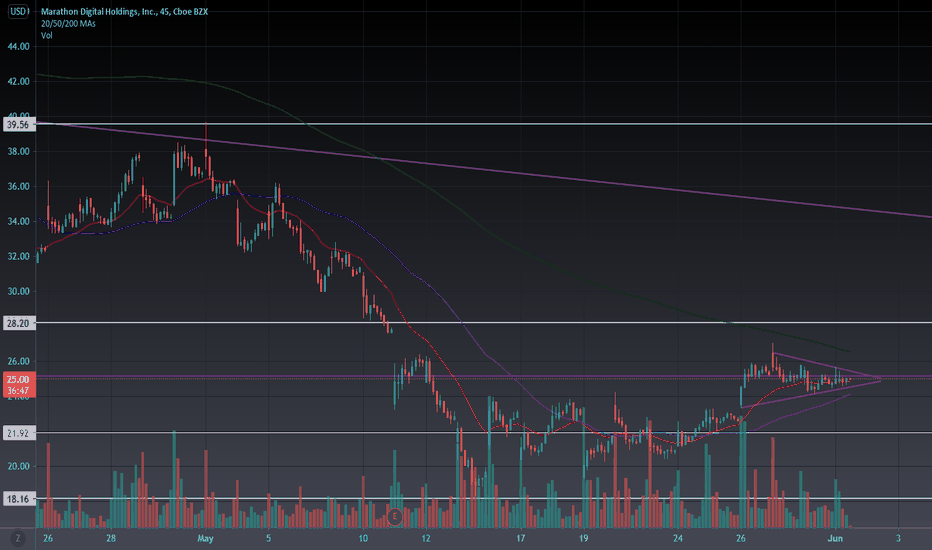Open the E earnings marker
Screen dimensions: 932x550
tap(395, 516)
